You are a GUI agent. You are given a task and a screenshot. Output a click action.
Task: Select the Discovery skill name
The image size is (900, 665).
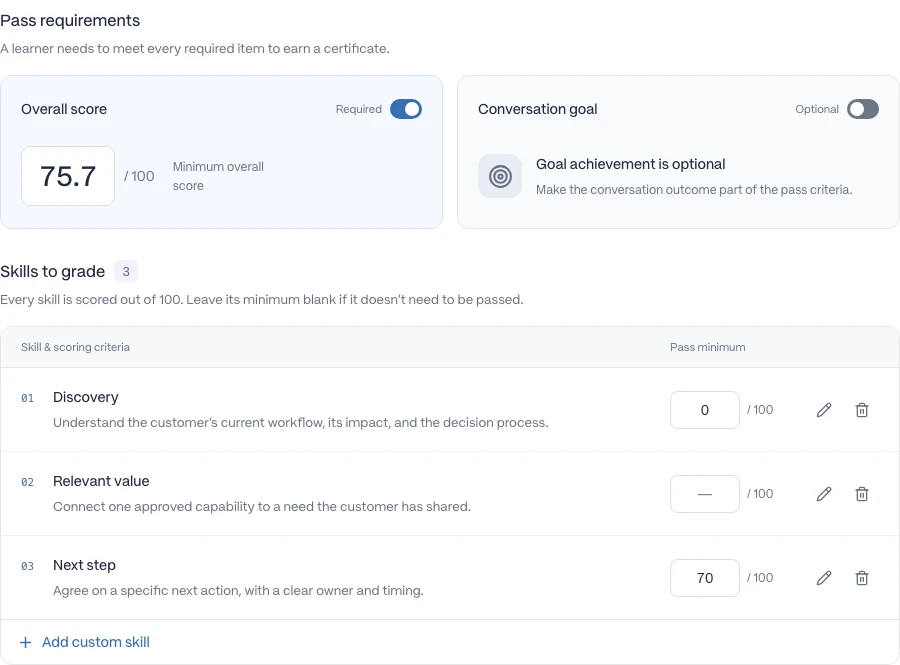[x=86, y=397]
